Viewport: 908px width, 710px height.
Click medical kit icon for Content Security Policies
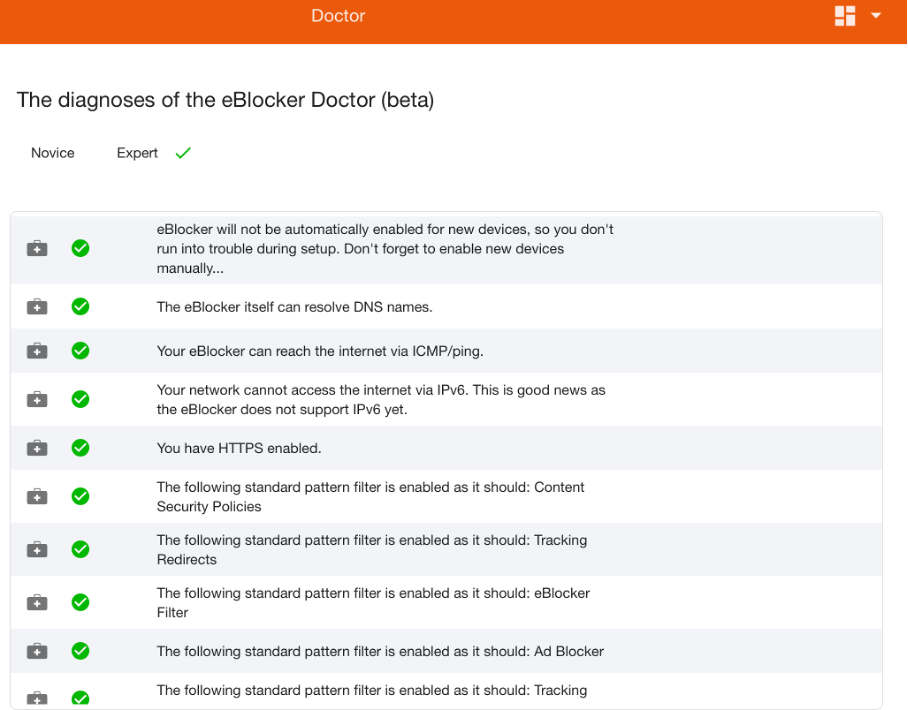tap(37, 496)
